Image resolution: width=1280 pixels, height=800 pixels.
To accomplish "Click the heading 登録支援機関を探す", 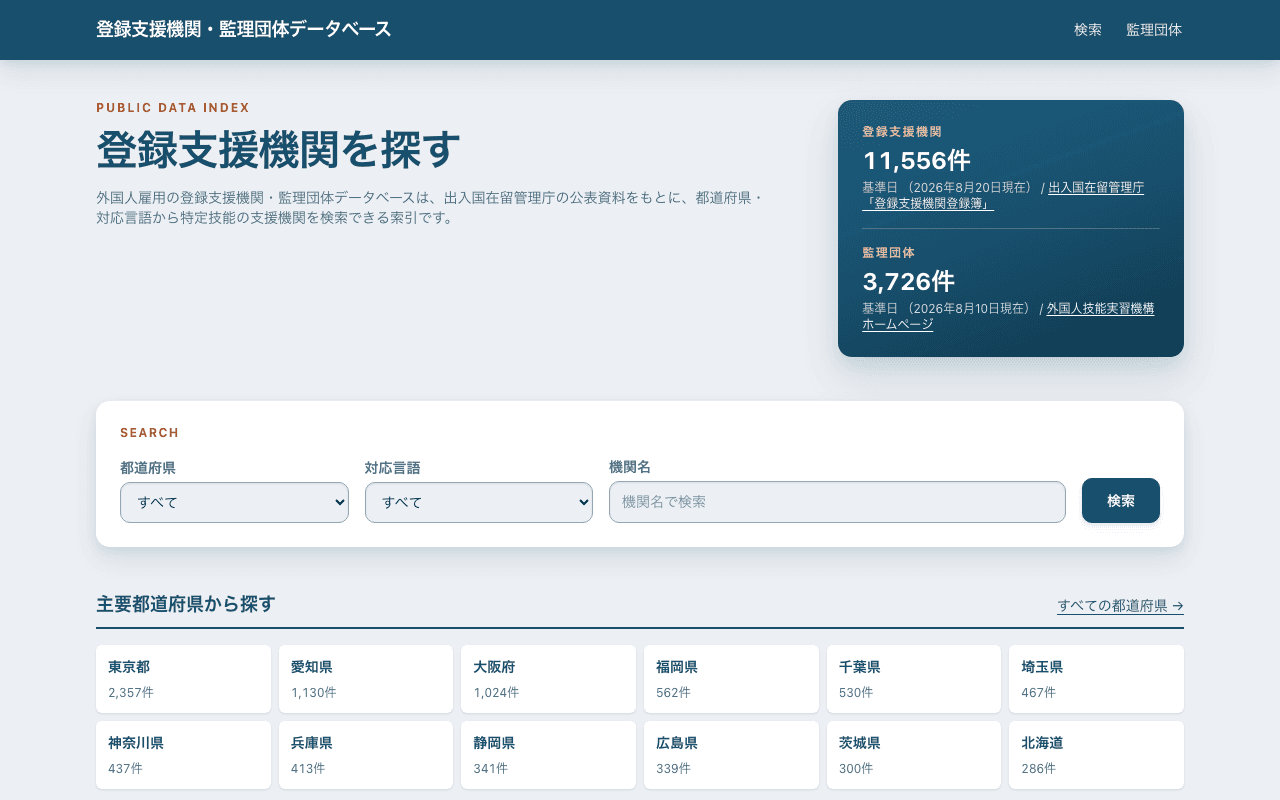I will coord(278,150).
